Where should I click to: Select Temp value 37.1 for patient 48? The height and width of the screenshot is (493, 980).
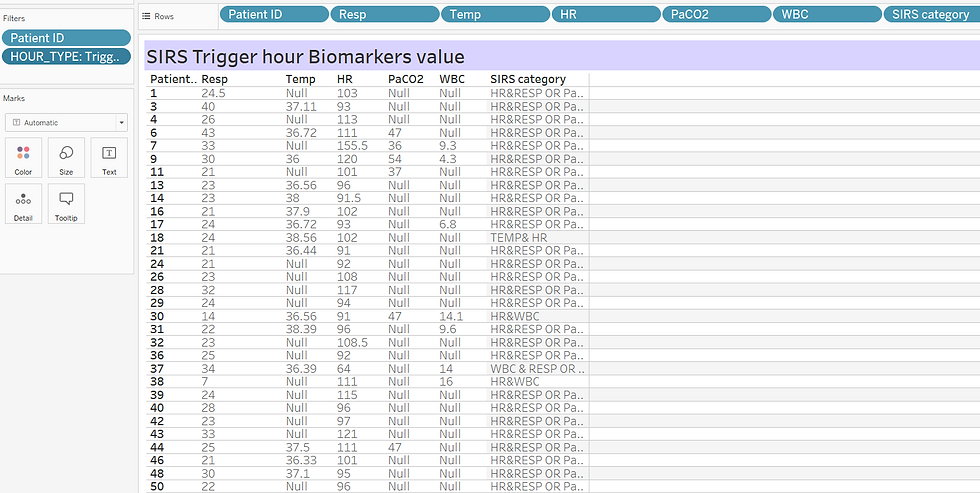(298, 474)
